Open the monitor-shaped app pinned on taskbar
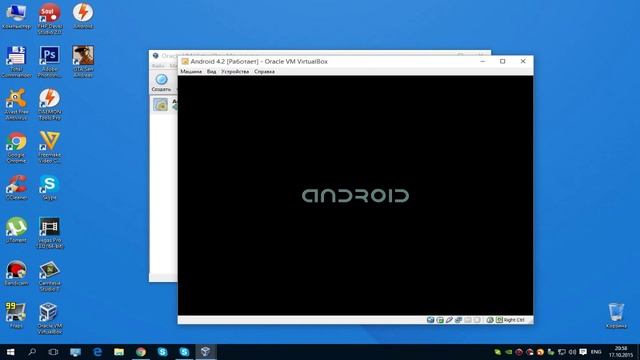Image resolution: width=640 pixels, height=360 pixels. 75,352
